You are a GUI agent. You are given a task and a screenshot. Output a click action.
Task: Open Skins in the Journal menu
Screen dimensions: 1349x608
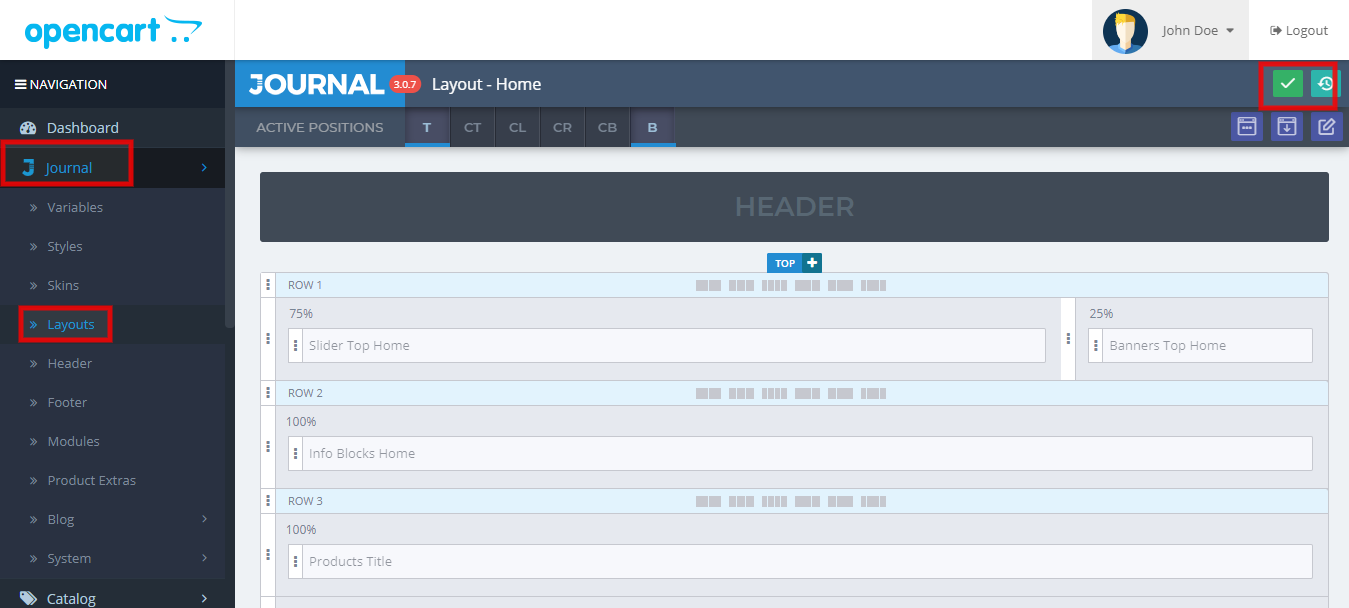click(x=63, y=285)
